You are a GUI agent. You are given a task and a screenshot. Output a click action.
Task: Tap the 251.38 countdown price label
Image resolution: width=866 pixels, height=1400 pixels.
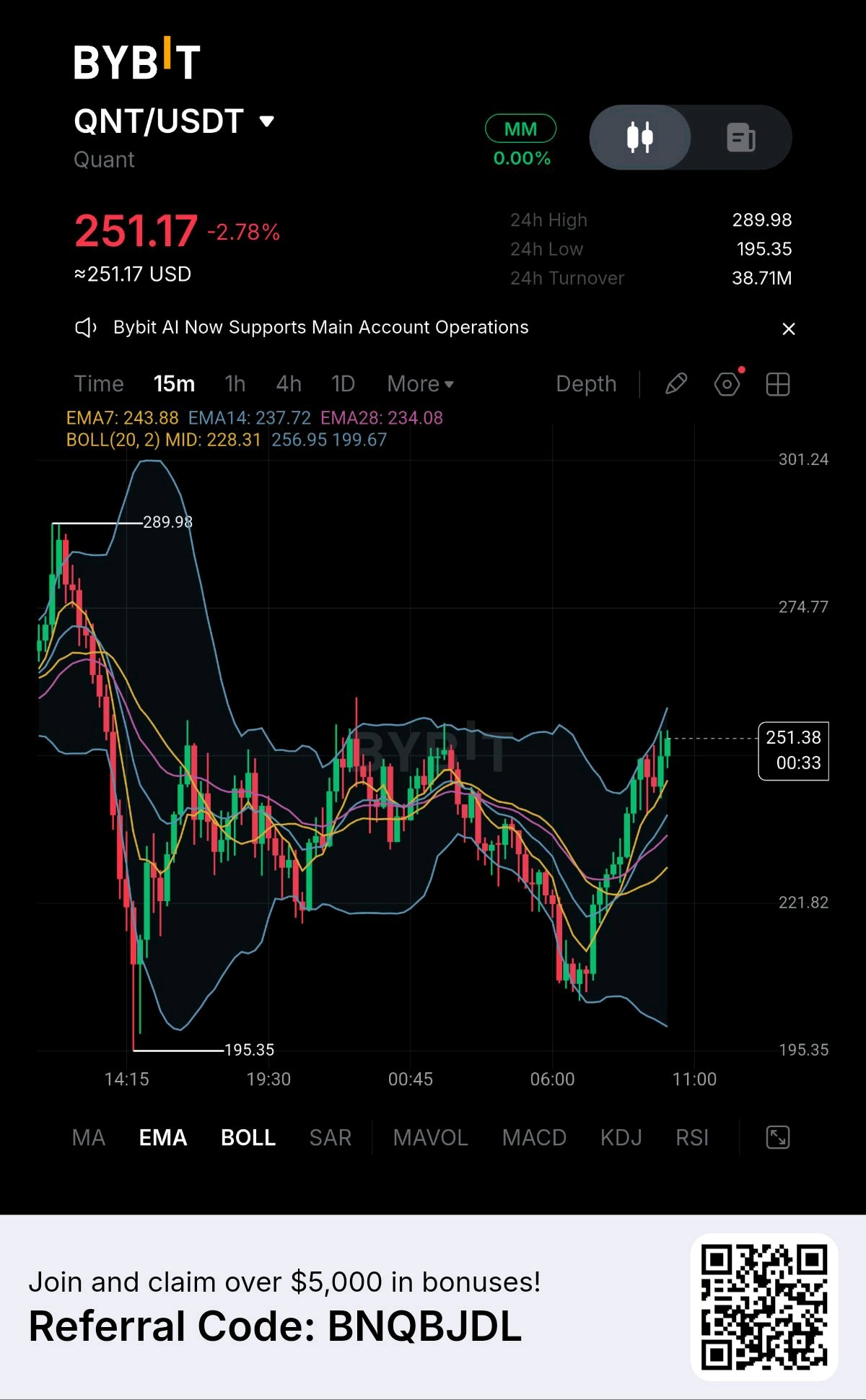[x=793, y=751]
